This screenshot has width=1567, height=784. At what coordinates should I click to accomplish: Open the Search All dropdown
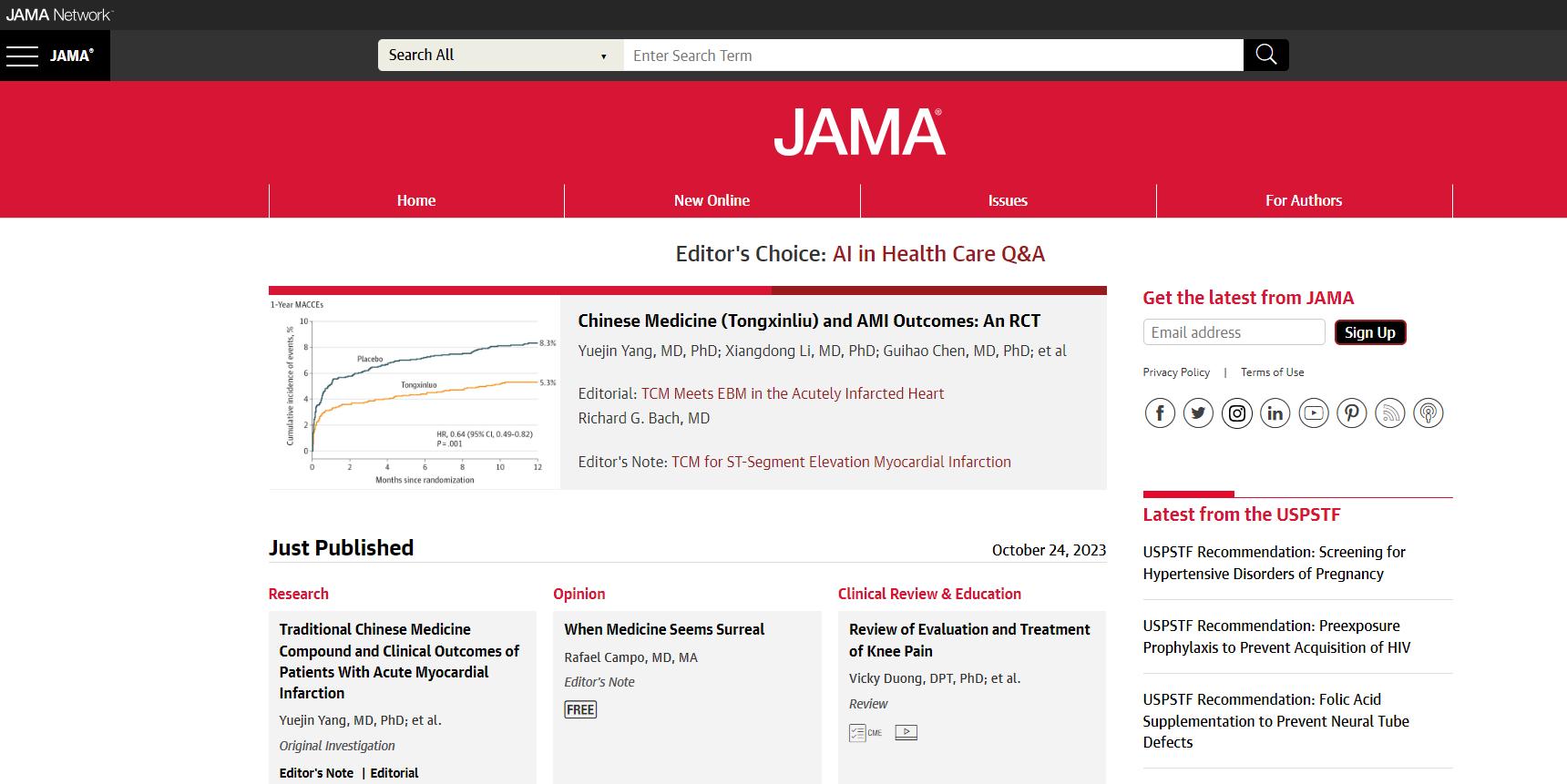pyautogui.click(x=500, y=55)
